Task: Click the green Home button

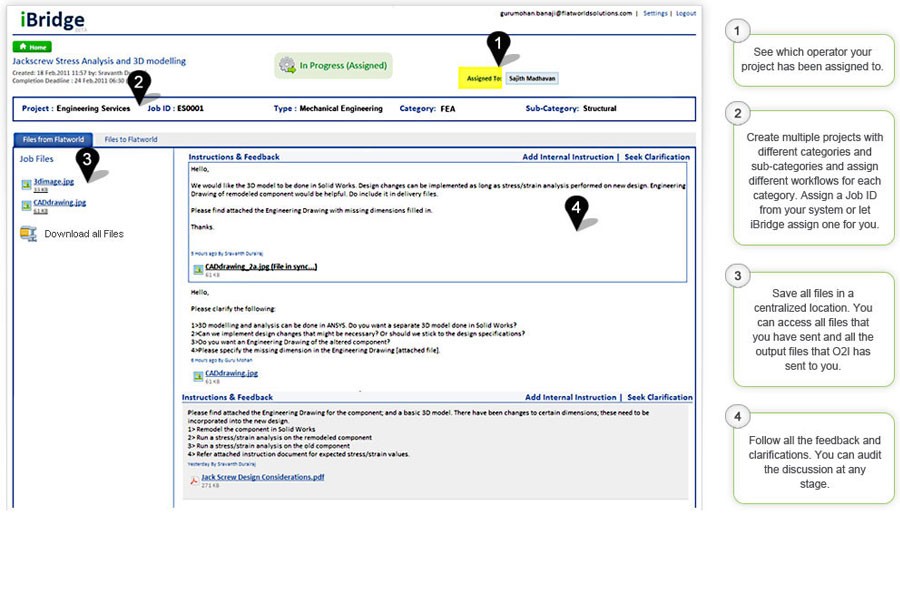Action: coord(32,47)
